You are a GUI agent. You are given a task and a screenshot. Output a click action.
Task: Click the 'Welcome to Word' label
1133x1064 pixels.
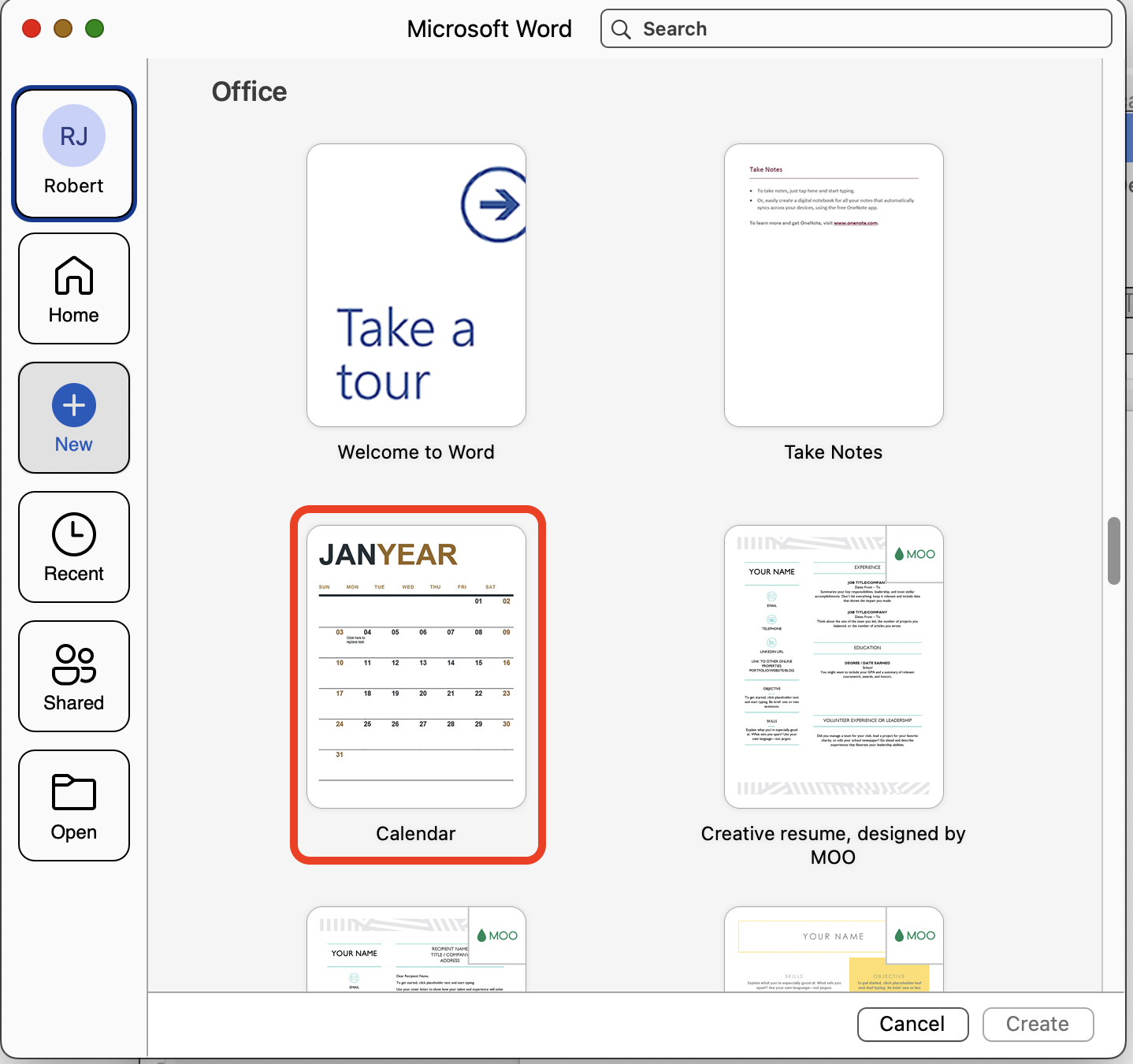416,452
